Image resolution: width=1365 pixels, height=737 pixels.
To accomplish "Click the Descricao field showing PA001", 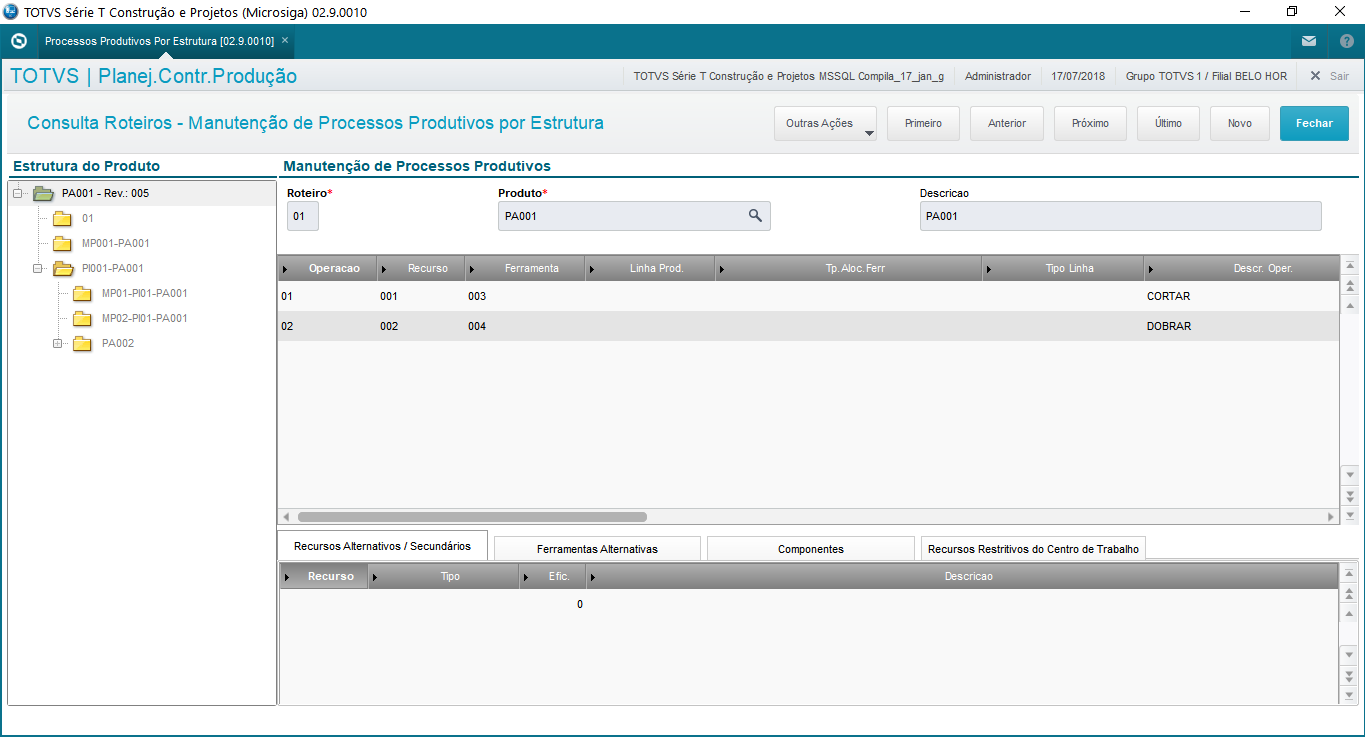I will point(1120,216).
